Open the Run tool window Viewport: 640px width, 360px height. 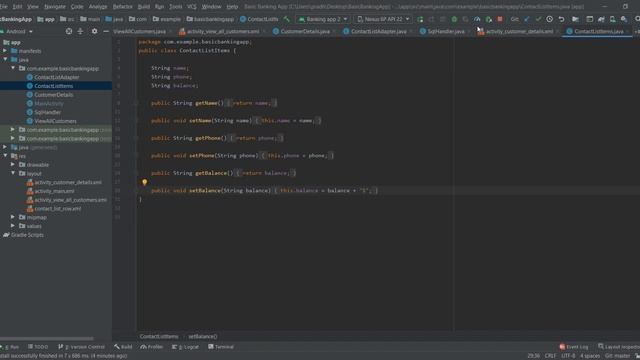click(x=11, y=347)
